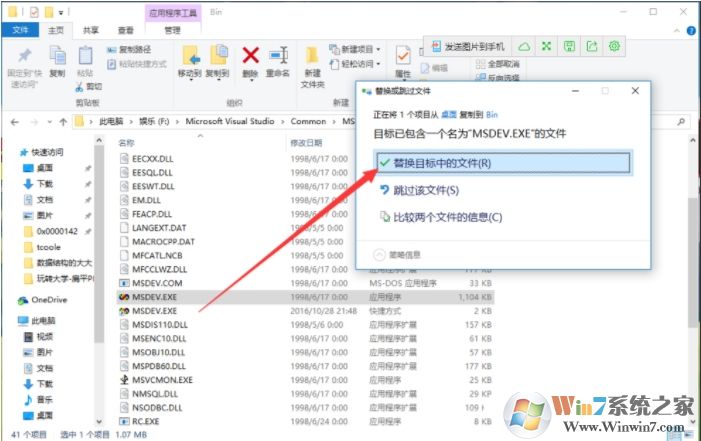
Task: Click Copy path (复制路径)
Action: click(129, 49)
